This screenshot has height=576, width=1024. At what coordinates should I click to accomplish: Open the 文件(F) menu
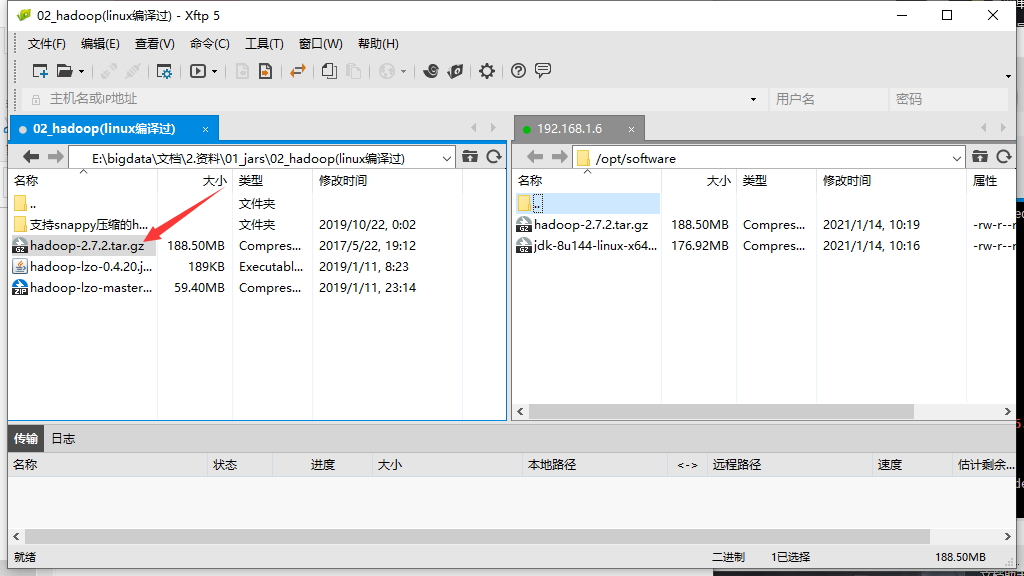(46, 44)
